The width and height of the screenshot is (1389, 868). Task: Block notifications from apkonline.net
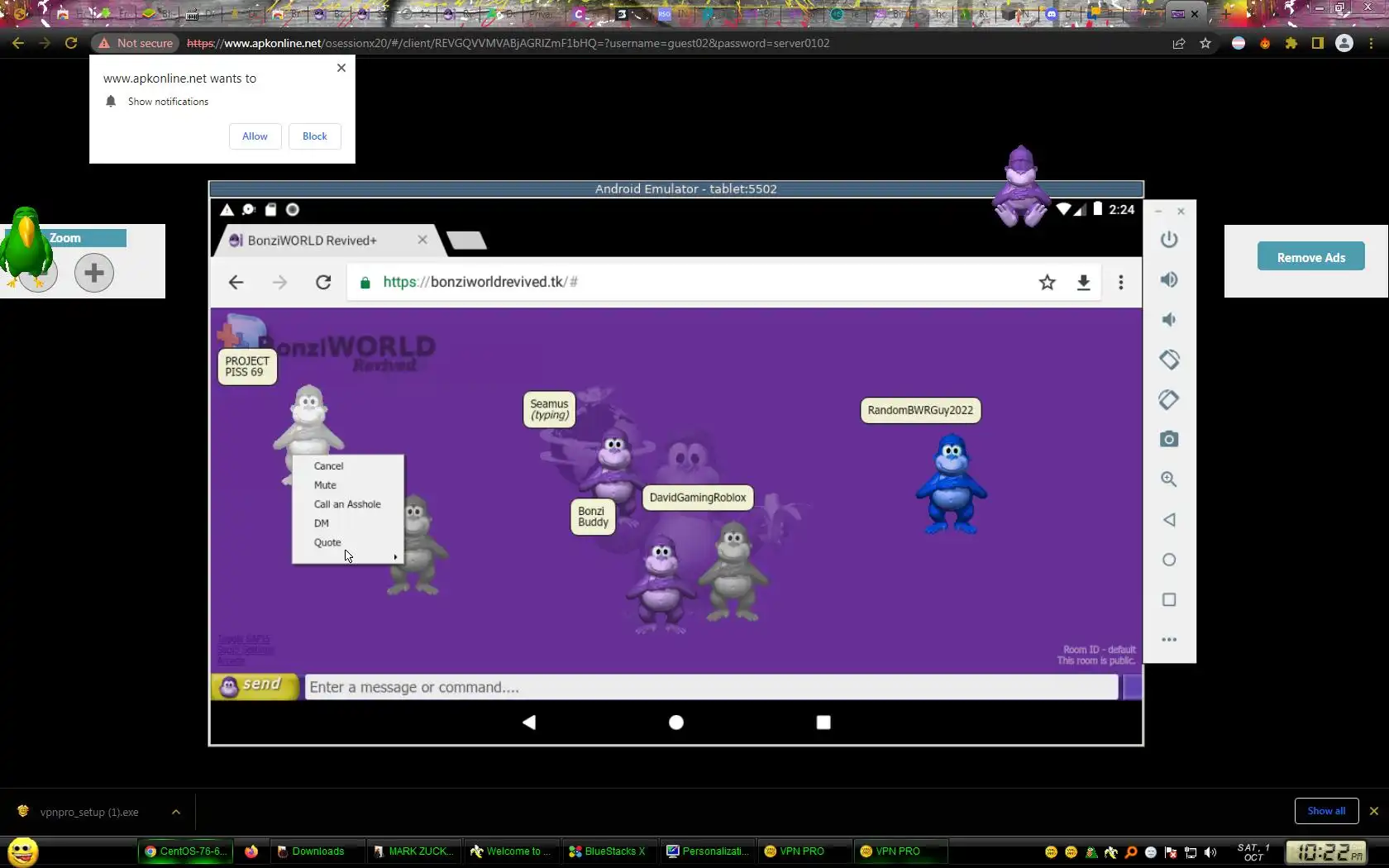tap(315, 136)
